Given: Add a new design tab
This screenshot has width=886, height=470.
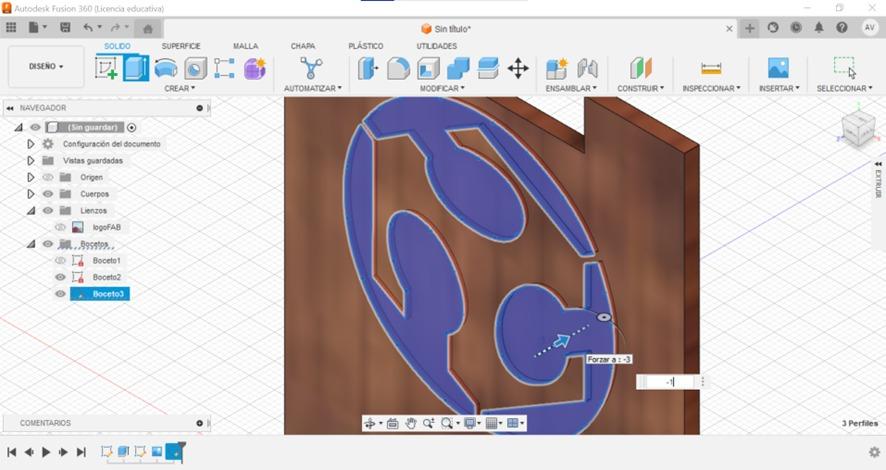Looking at the screenshot, I should coord(750,28).
